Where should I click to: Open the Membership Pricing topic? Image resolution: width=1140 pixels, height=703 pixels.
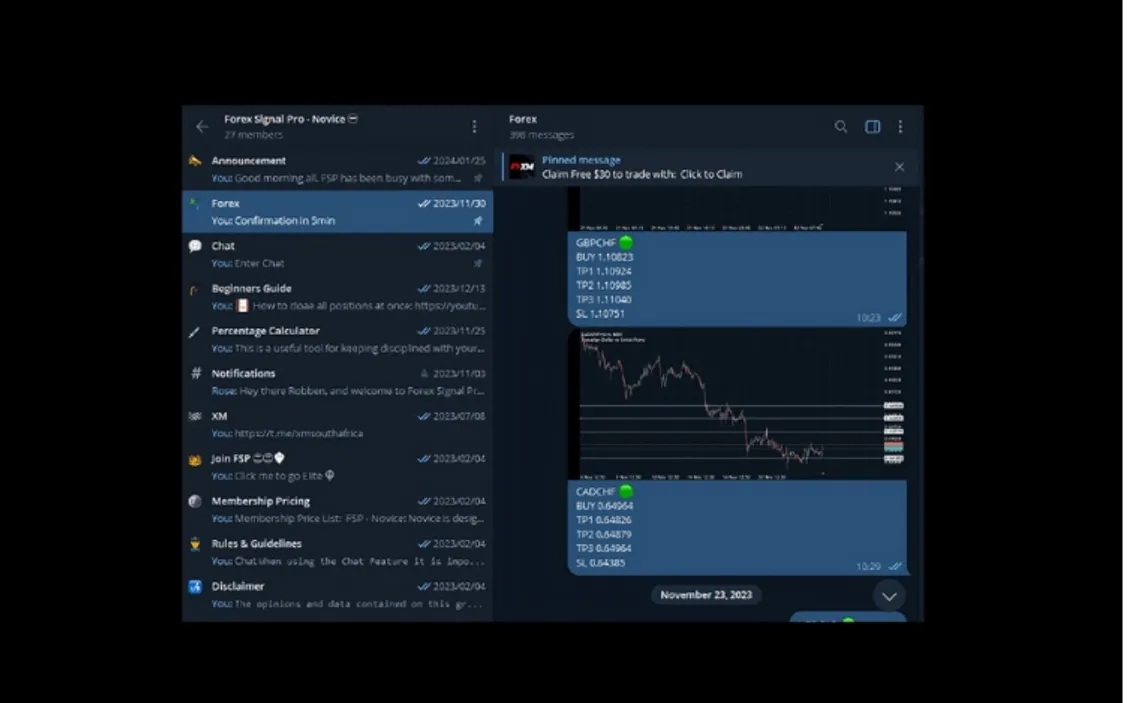pyautogui.click(x=337, y=510)
